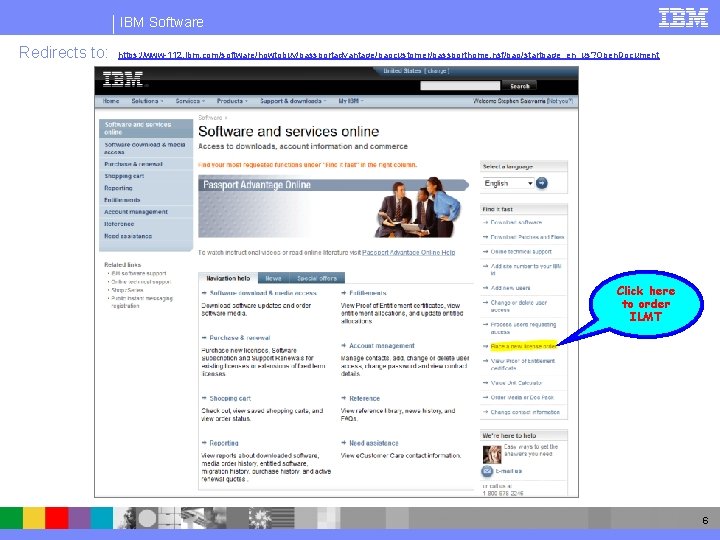The image size is (720, 540).
Task: Switch to the Special offers tab
Action: click(x=317, y=278)
